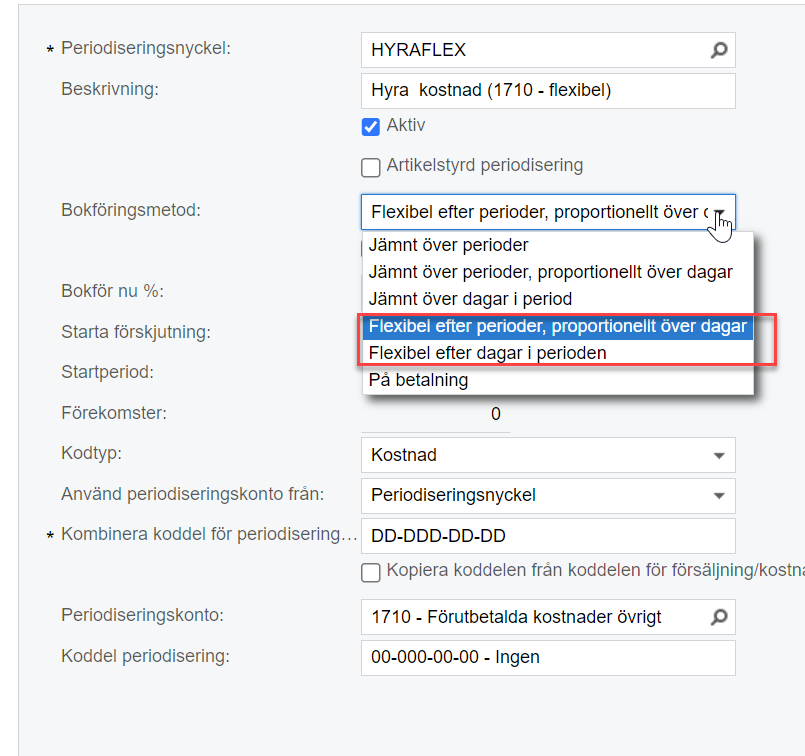Click the Periodiseringskonto search magnifier icon
This screenshot has height=756, width=805.
click(719, 617)
